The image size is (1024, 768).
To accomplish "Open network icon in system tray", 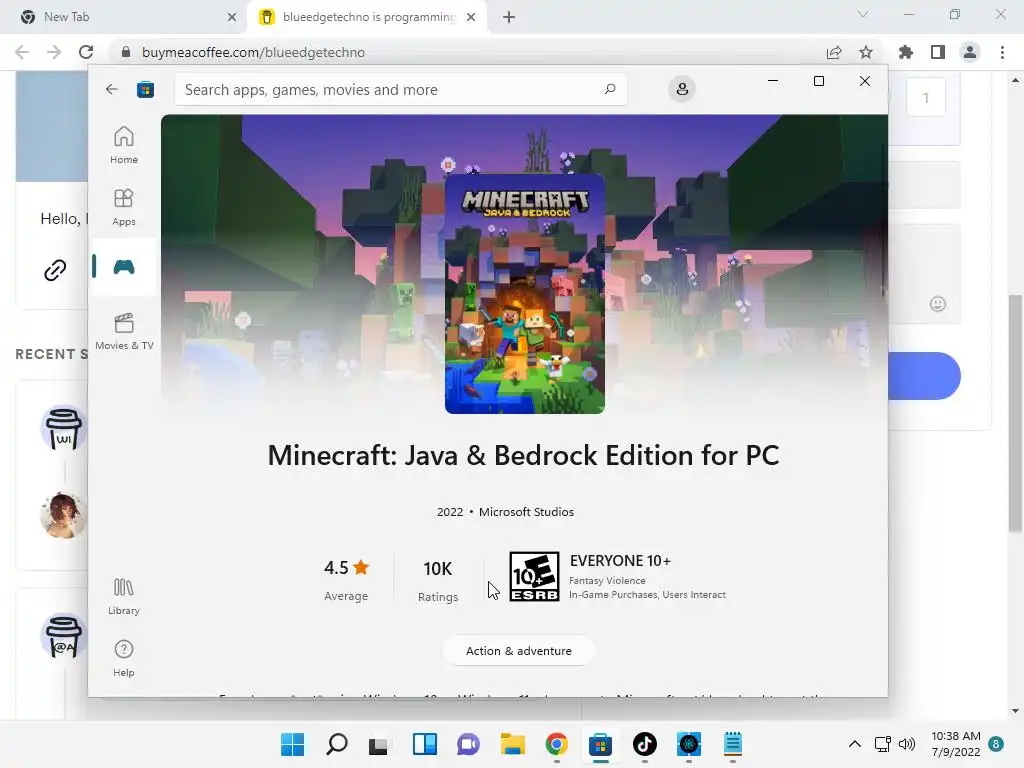I will pyautogui.click(x=882, y=744).
